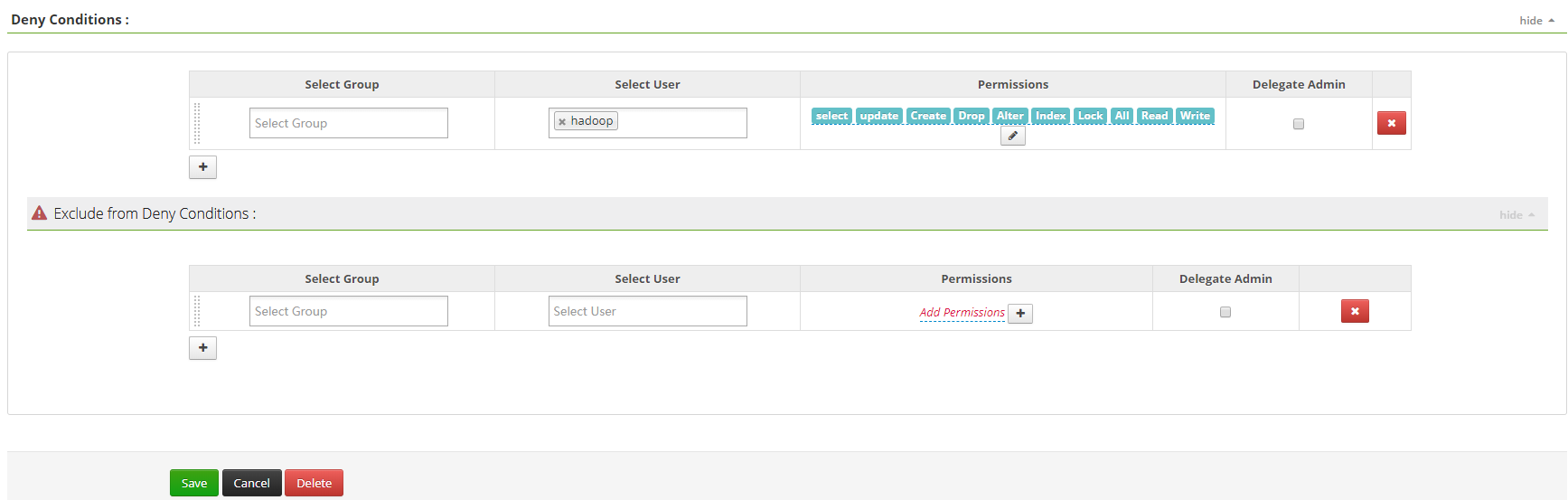The height and width of the screenshot is (500, 1568).
Task: Delete the Exclude from Deny Conditions row
Action: pyautogui.click(x=1355, y=311)
